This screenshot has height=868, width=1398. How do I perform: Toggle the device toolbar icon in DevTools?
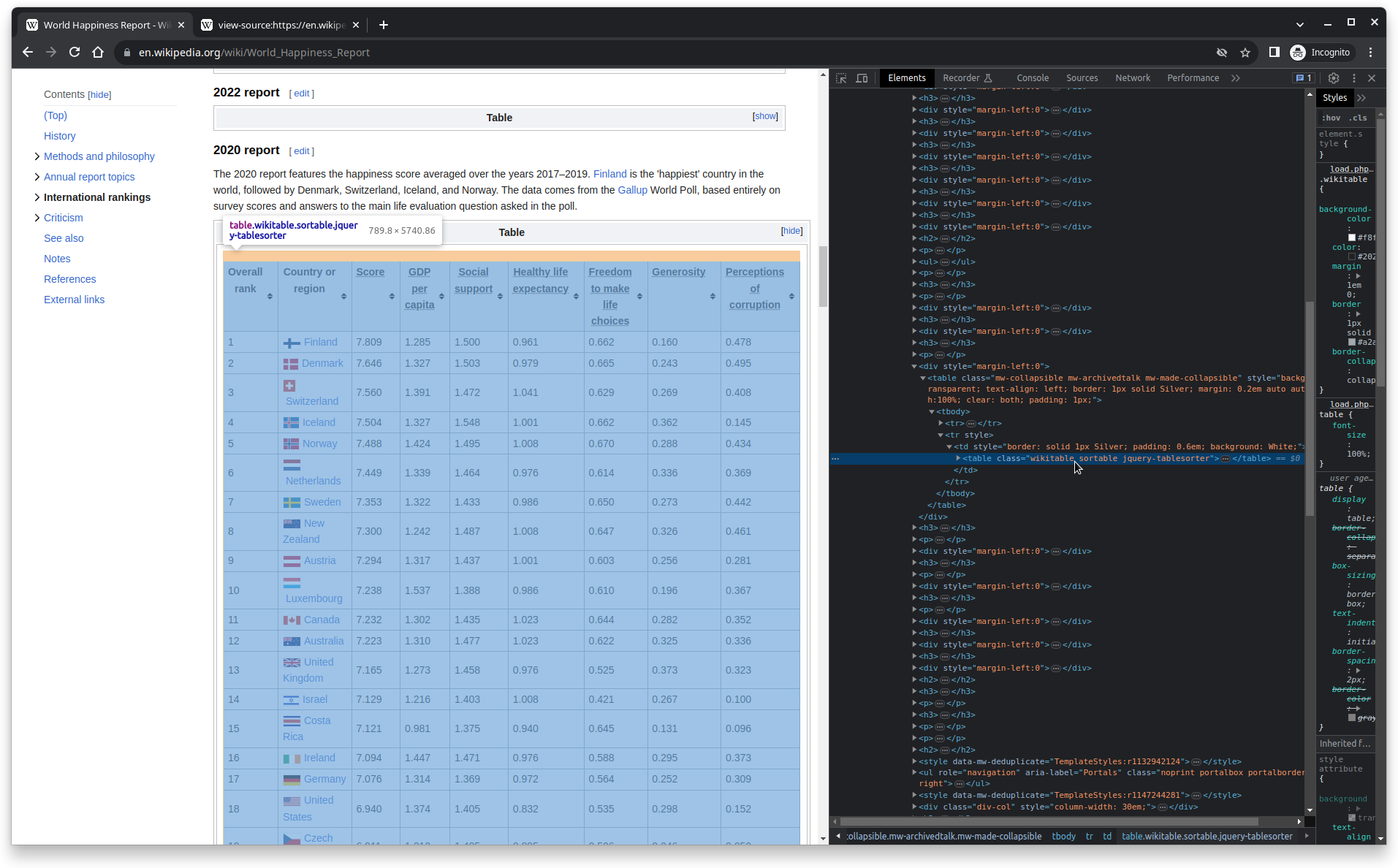[x=862, y=78]
